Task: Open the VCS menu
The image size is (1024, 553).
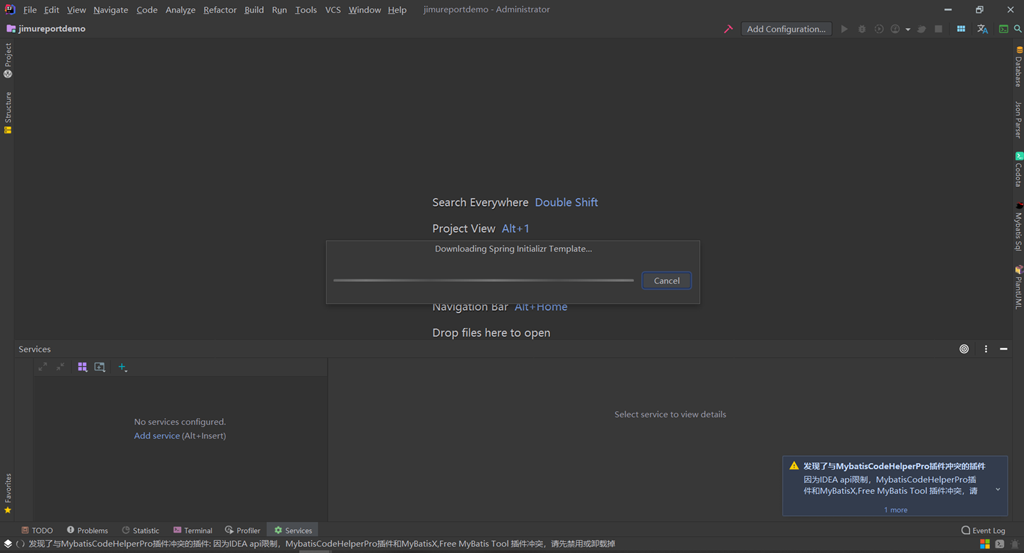Action: pyautogui.click(x=332, y=10)
